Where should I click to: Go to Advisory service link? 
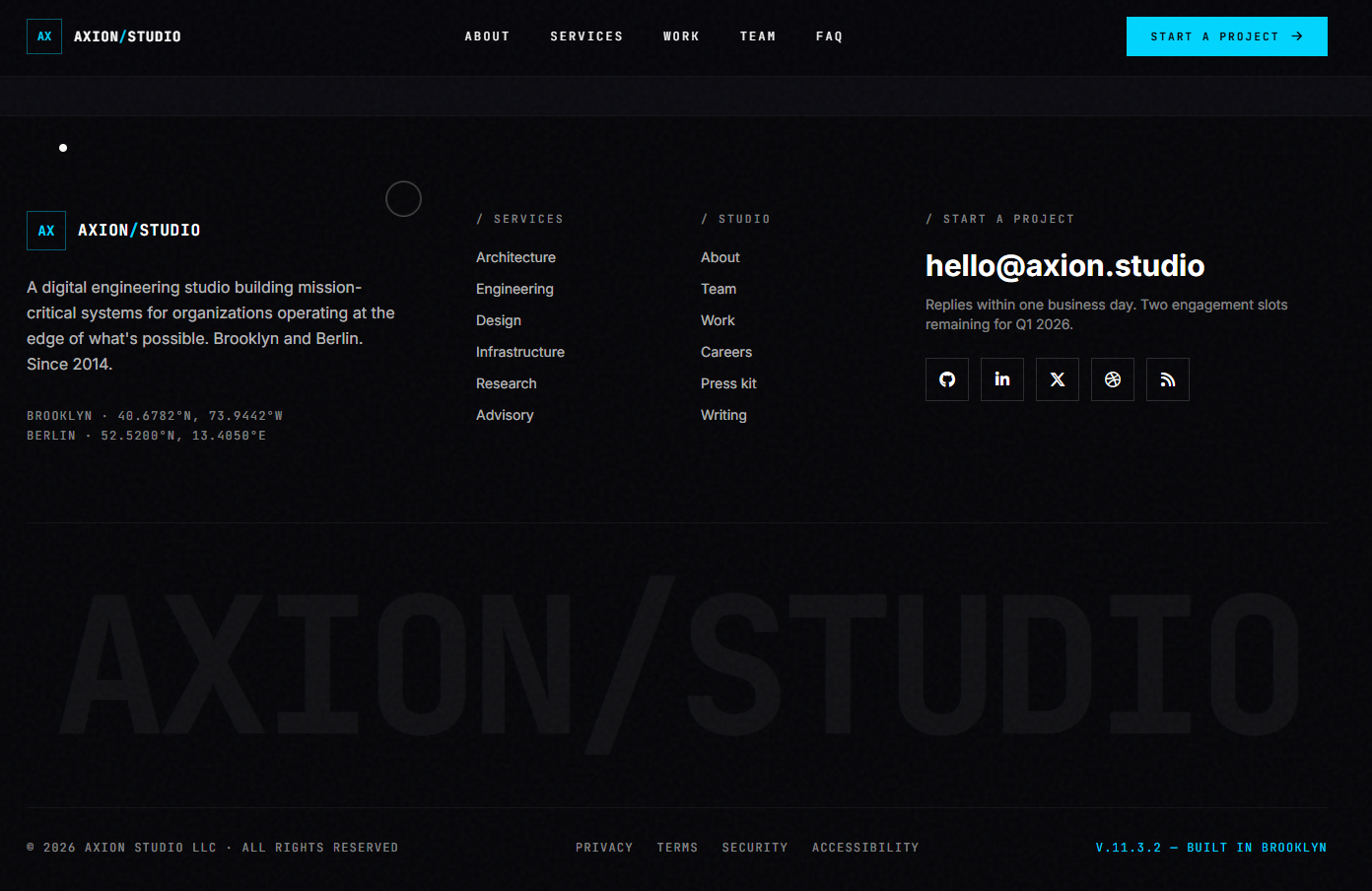tap(505, 415)
